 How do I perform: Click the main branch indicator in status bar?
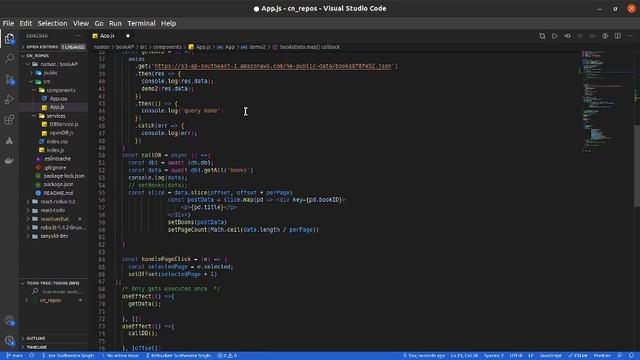[x=15, y=356]
